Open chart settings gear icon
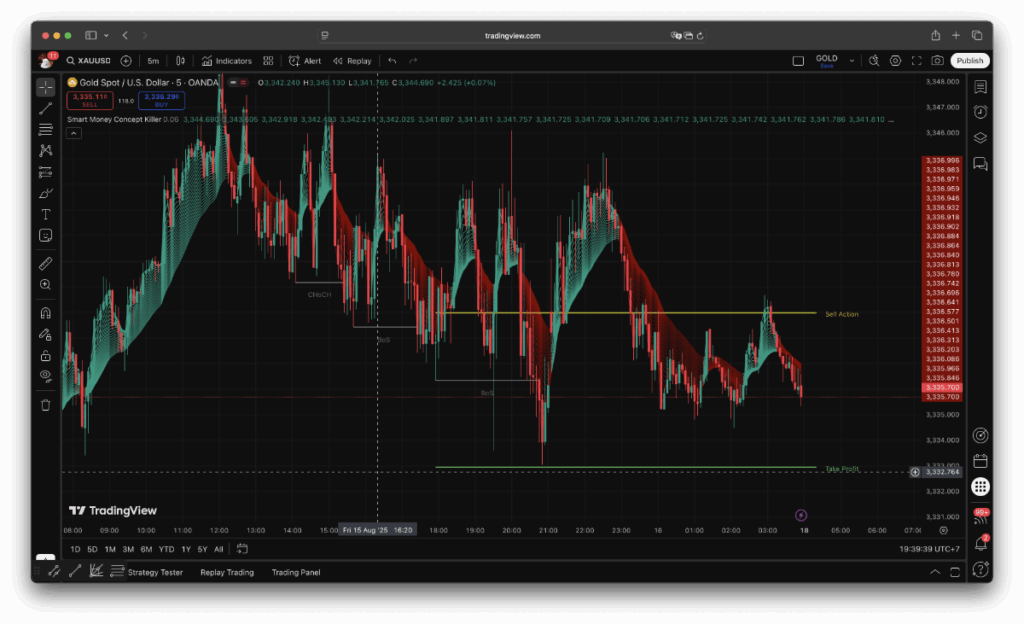The image size is (1024, 624). point(895,61)
